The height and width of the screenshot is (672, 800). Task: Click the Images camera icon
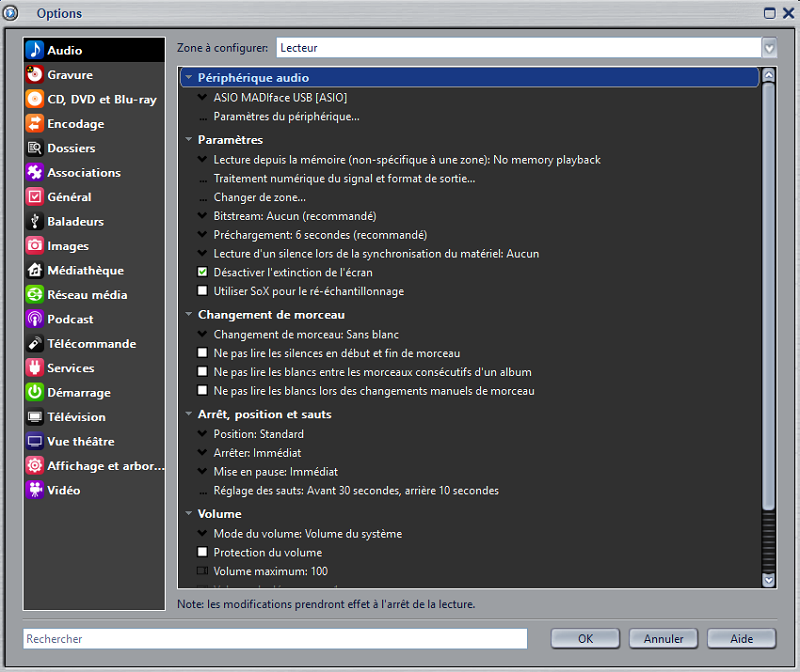(x=35, y=245)
